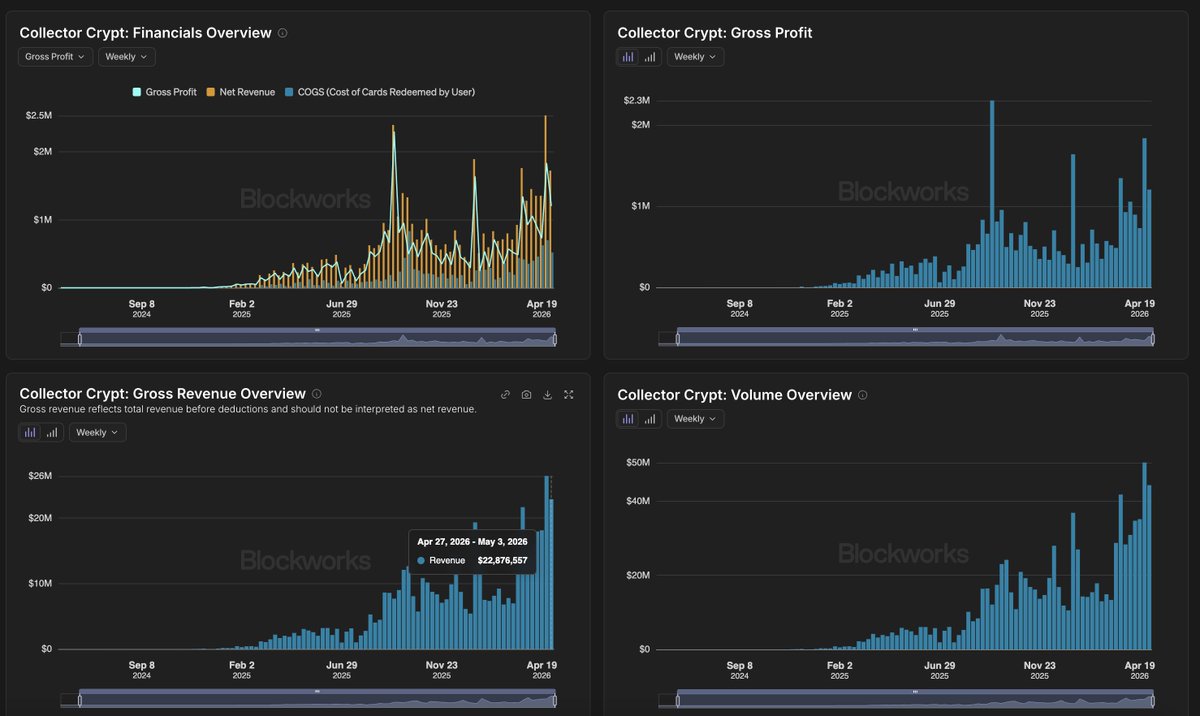Toggle COGS series in Financials legend

379,92
